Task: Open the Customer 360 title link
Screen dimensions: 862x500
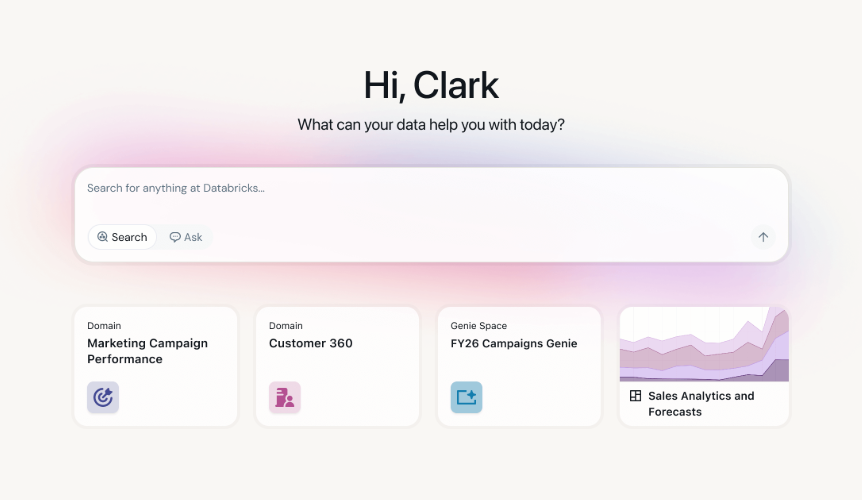Action: [310, 343]
